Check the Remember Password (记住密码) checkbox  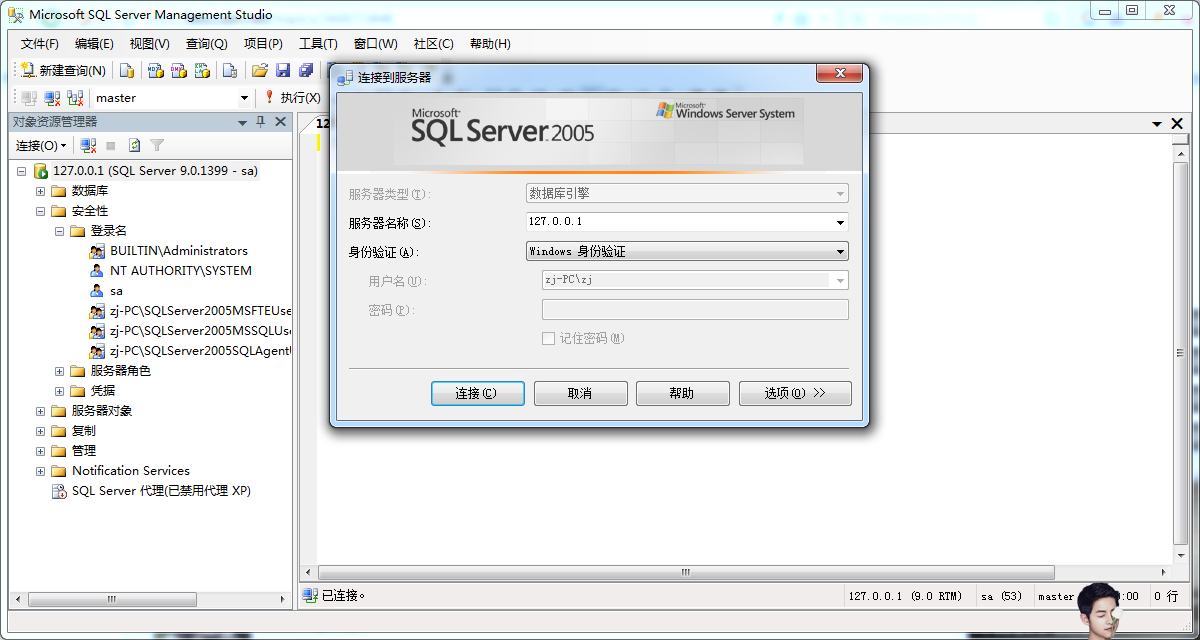548,339
